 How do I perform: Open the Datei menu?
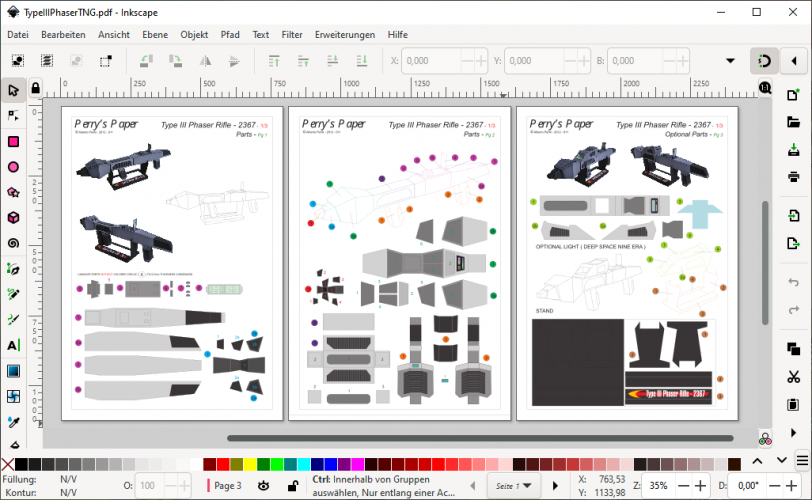(18, 35)
